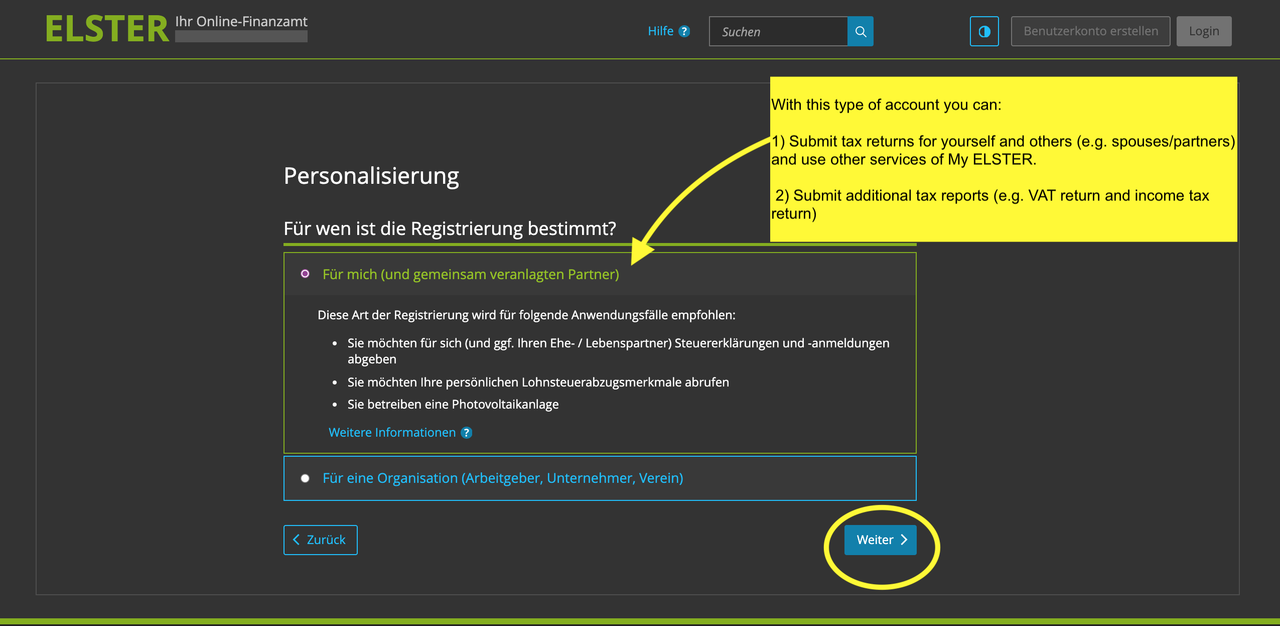Viewport: 1280px width, 626px height.
Task: Focus the Suchen search field
Action: click(x=778, y=31)
